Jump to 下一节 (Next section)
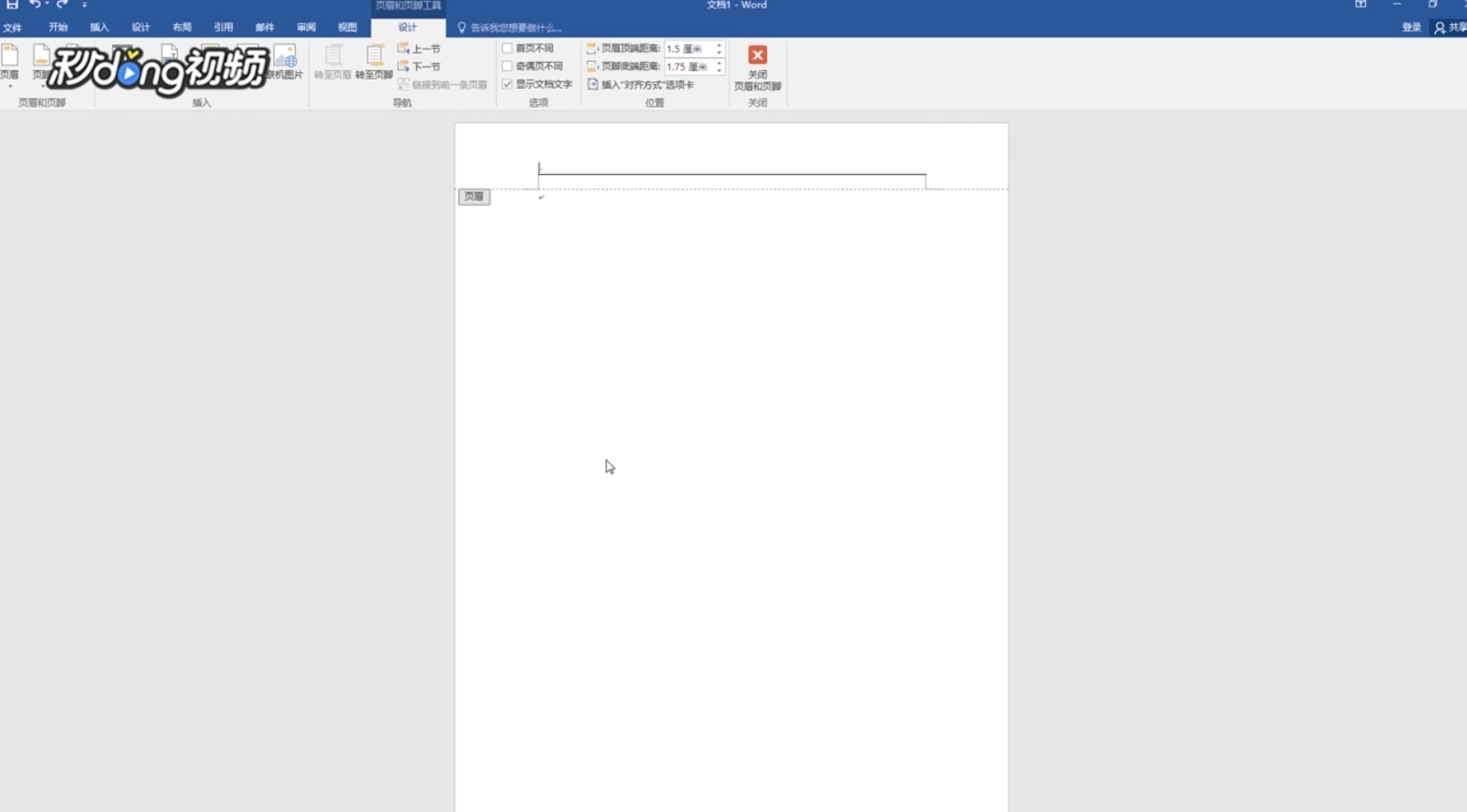1467x812 pixels. [419, 66]
